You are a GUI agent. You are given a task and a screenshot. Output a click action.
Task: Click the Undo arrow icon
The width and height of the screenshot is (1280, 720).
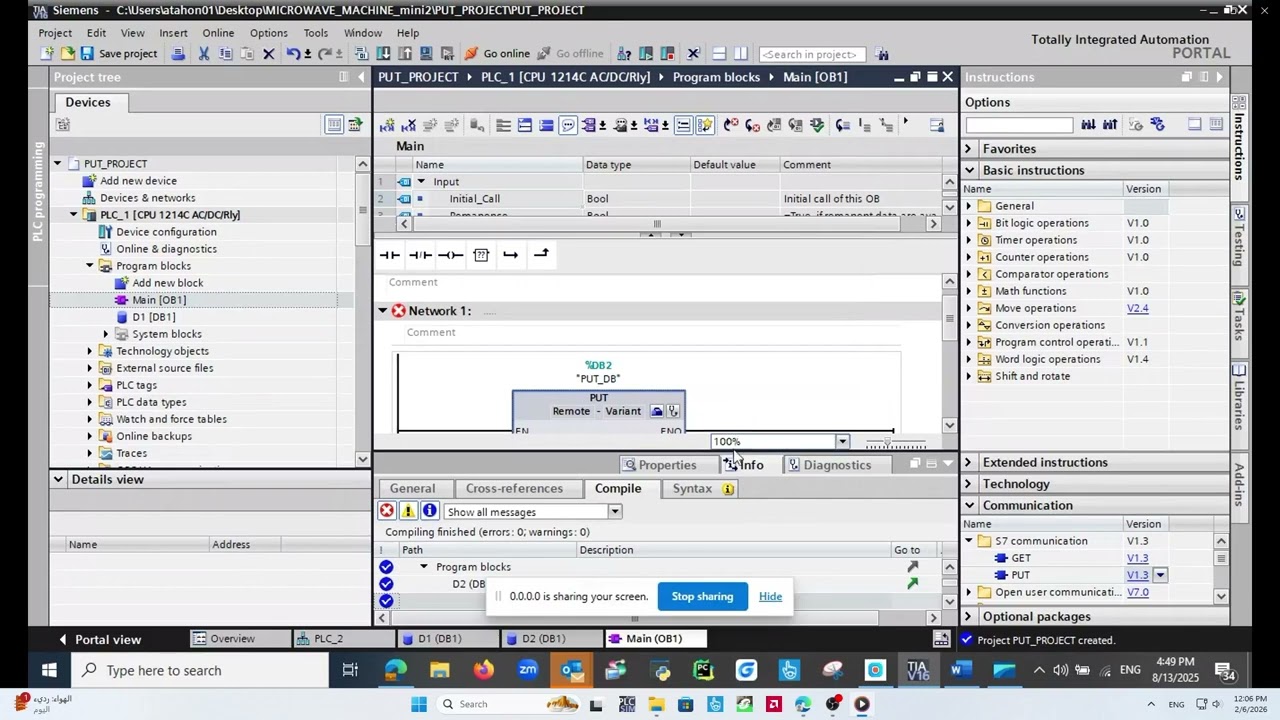pyautogui.click(x=292, y=53)
